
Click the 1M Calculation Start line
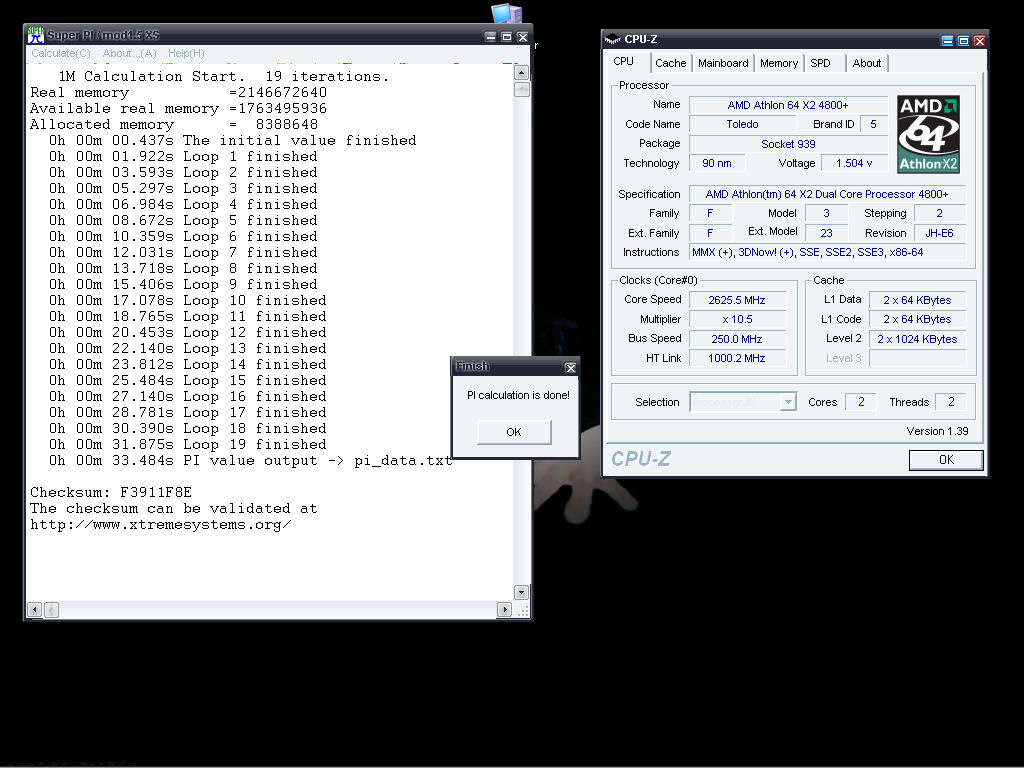(223, 76)
